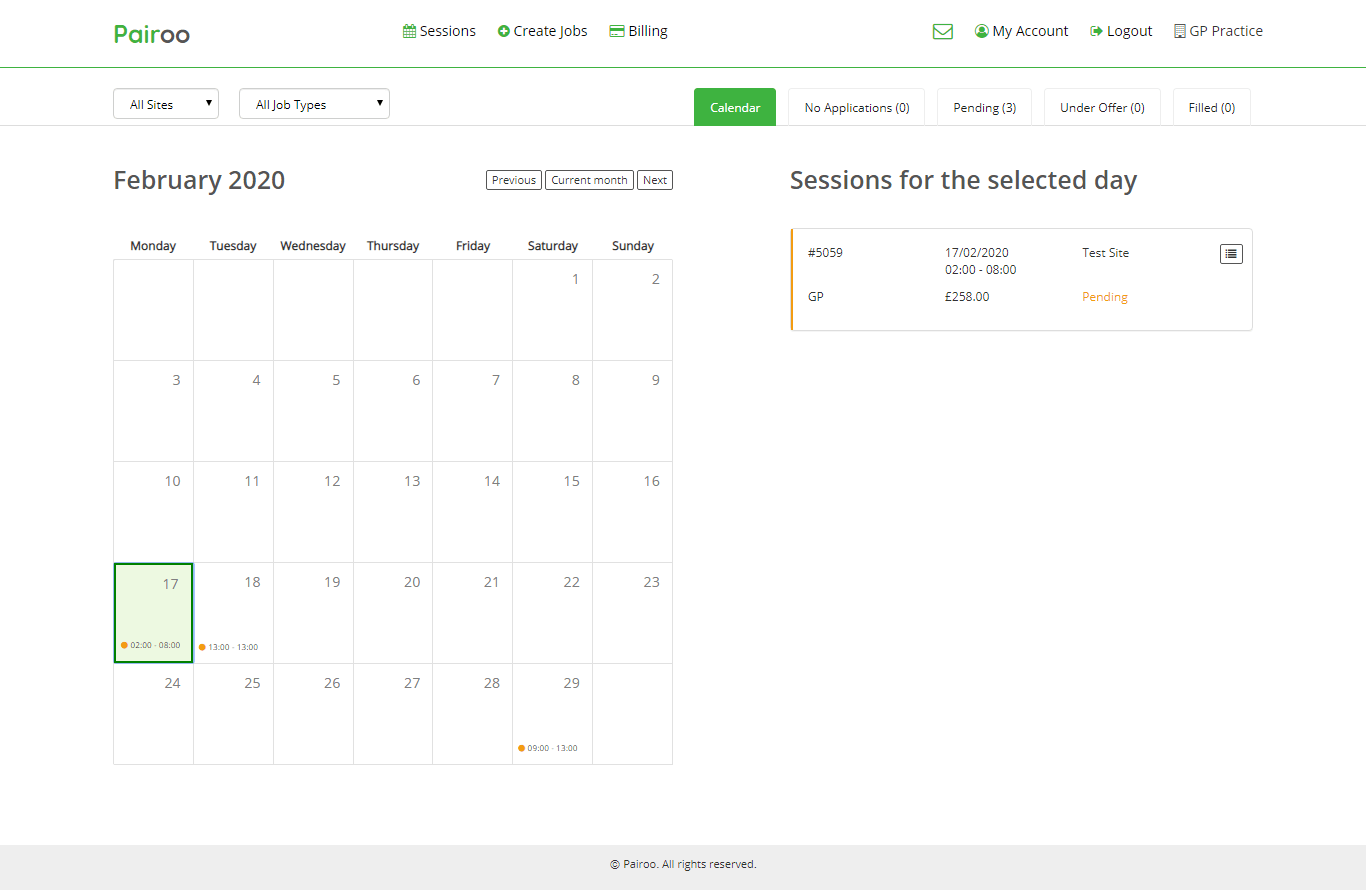Click the Logout arrow icon
Viewport: 1366px width, 890px height.
point(1096,32)
